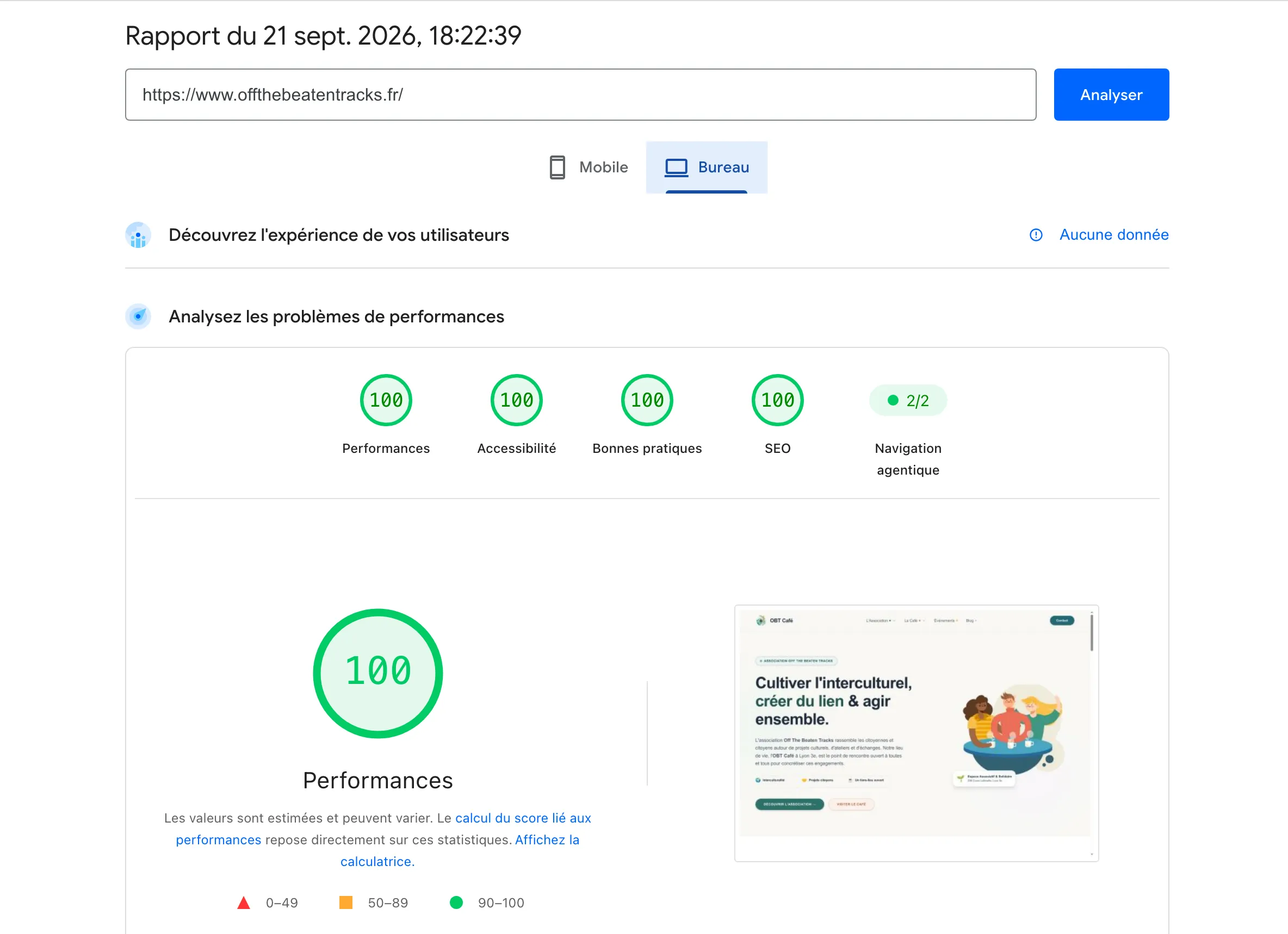The image size is (1288, 934).
Task: Click the 0–49 legend range text
Action: [x=282, y=903]
